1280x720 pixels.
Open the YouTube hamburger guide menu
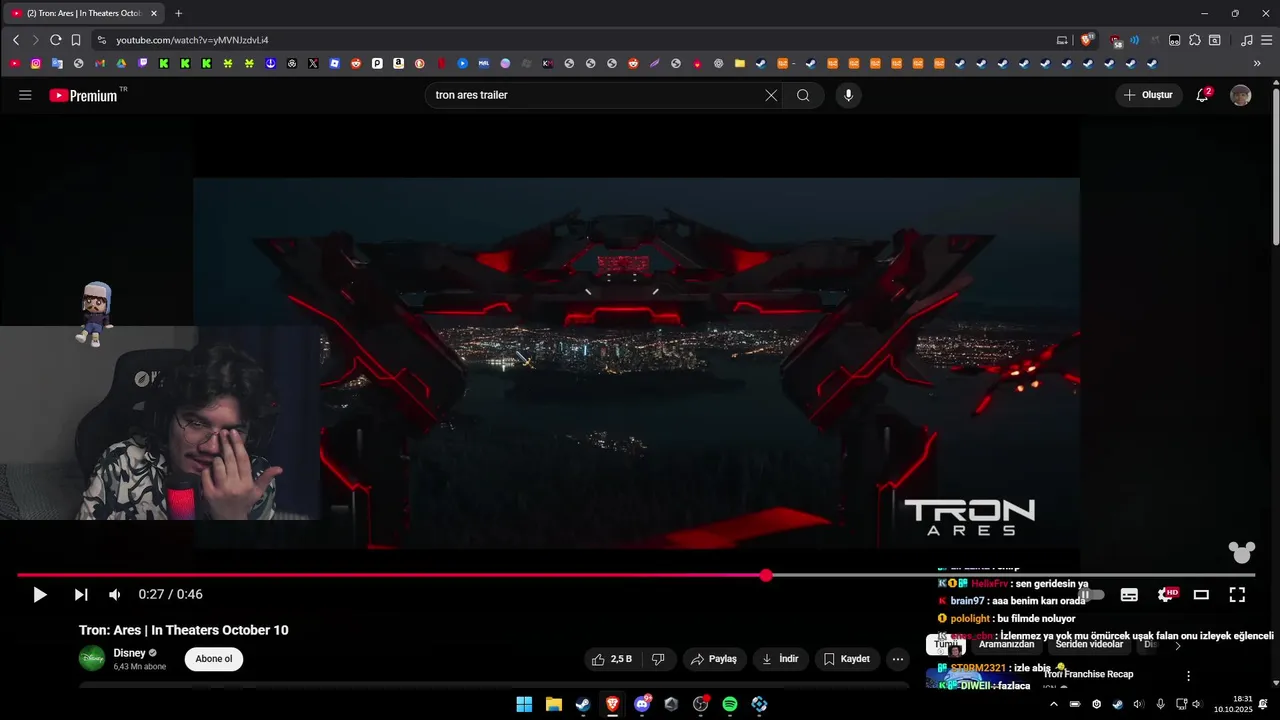tap(25, 95)
